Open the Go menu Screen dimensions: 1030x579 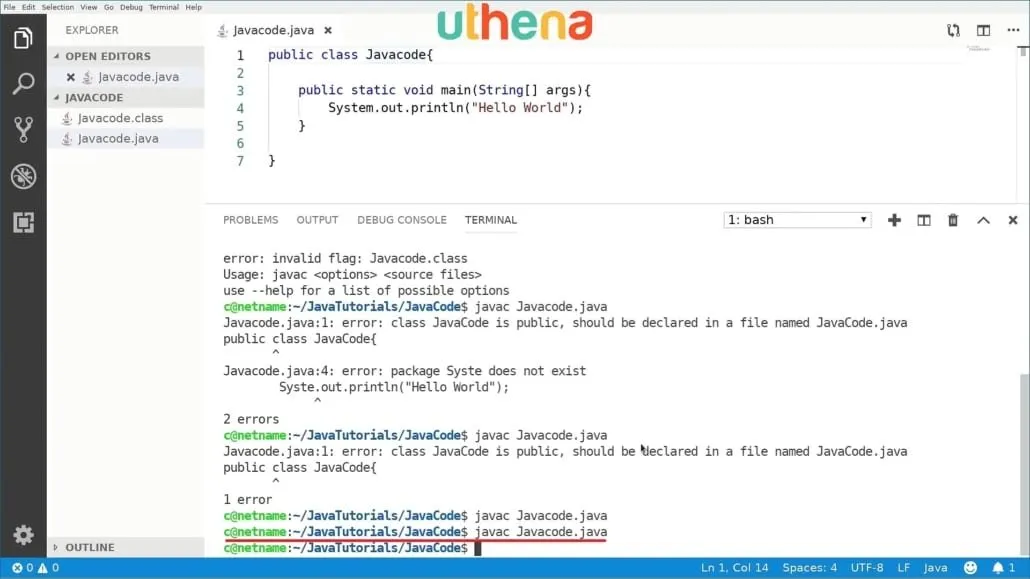coord(108,7)
